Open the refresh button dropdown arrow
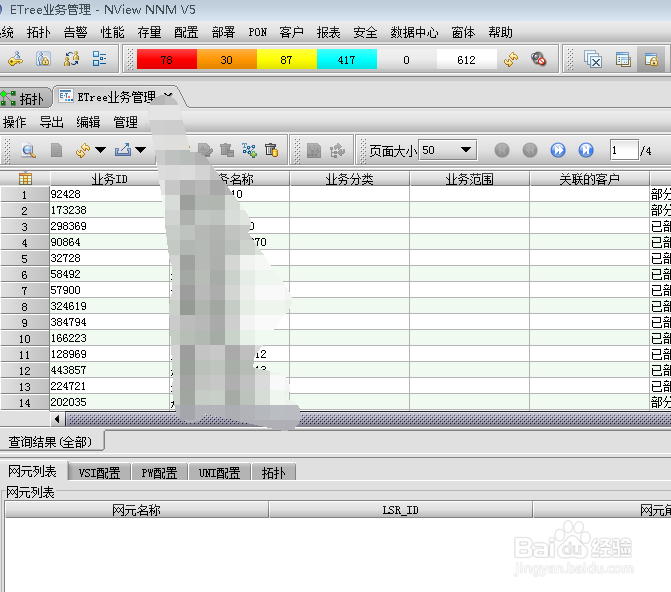Viewport: 671px width, 592px height. coord(101,150)
